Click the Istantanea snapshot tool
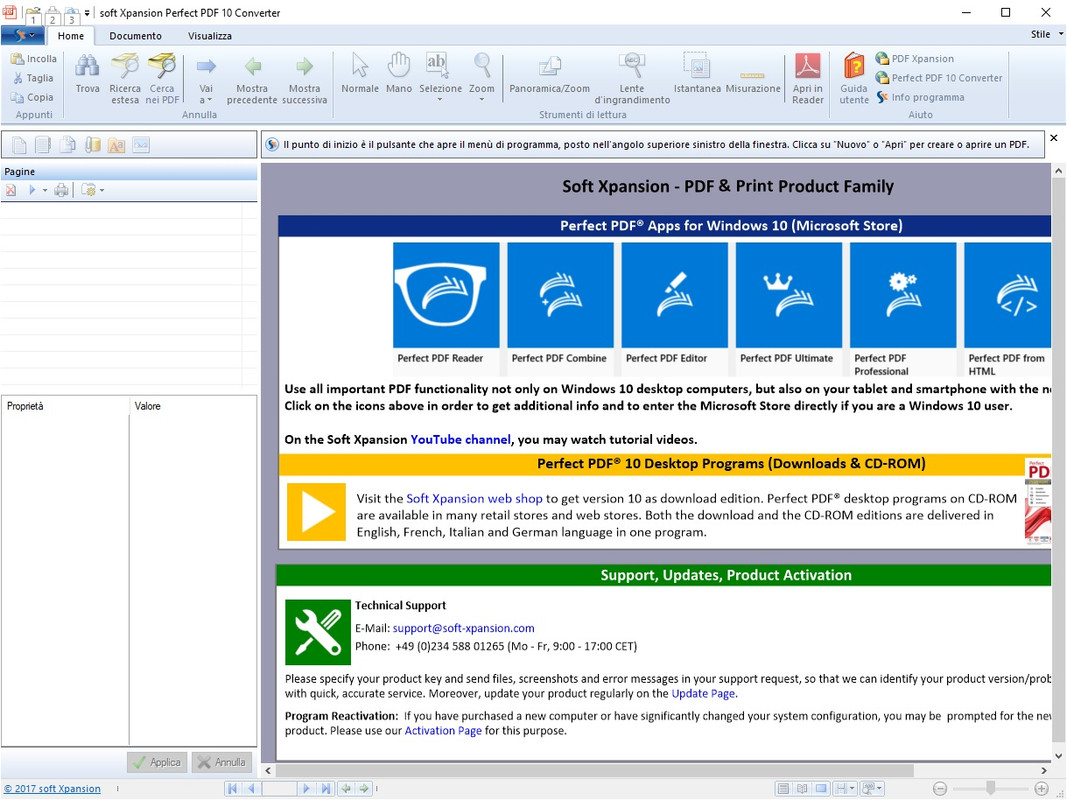Screen dimensions: 1067x800 [697, 73]
